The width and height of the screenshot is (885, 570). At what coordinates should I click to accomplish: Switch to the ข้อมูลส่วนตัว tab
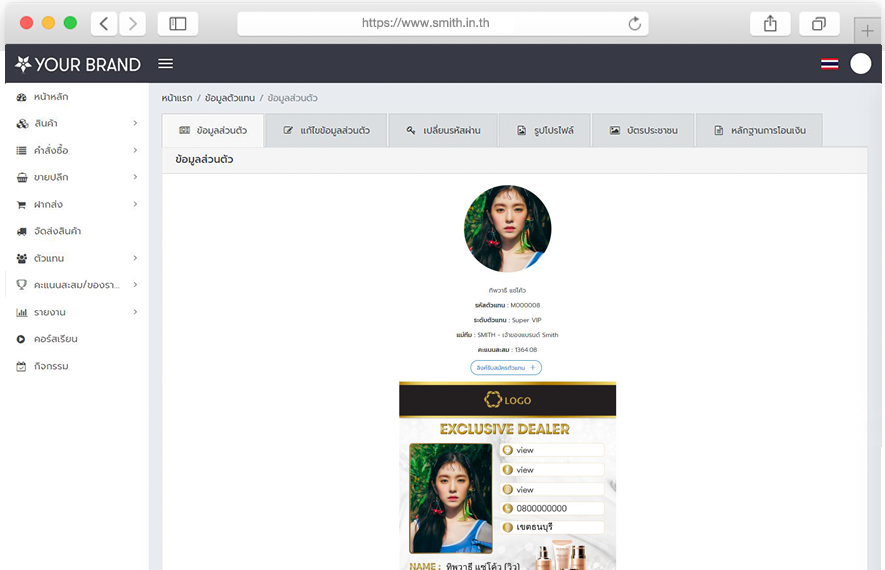(213, 130)
